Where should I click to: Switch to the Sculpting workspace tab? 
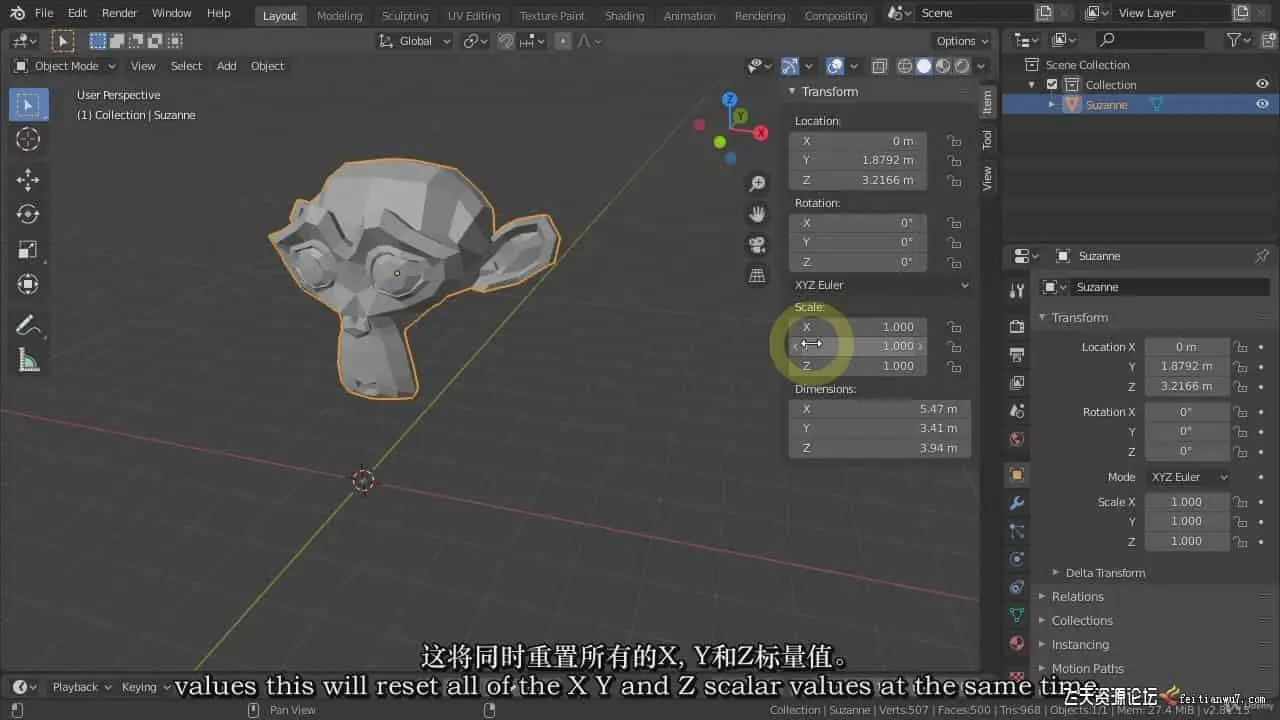[x=405, y=15]
